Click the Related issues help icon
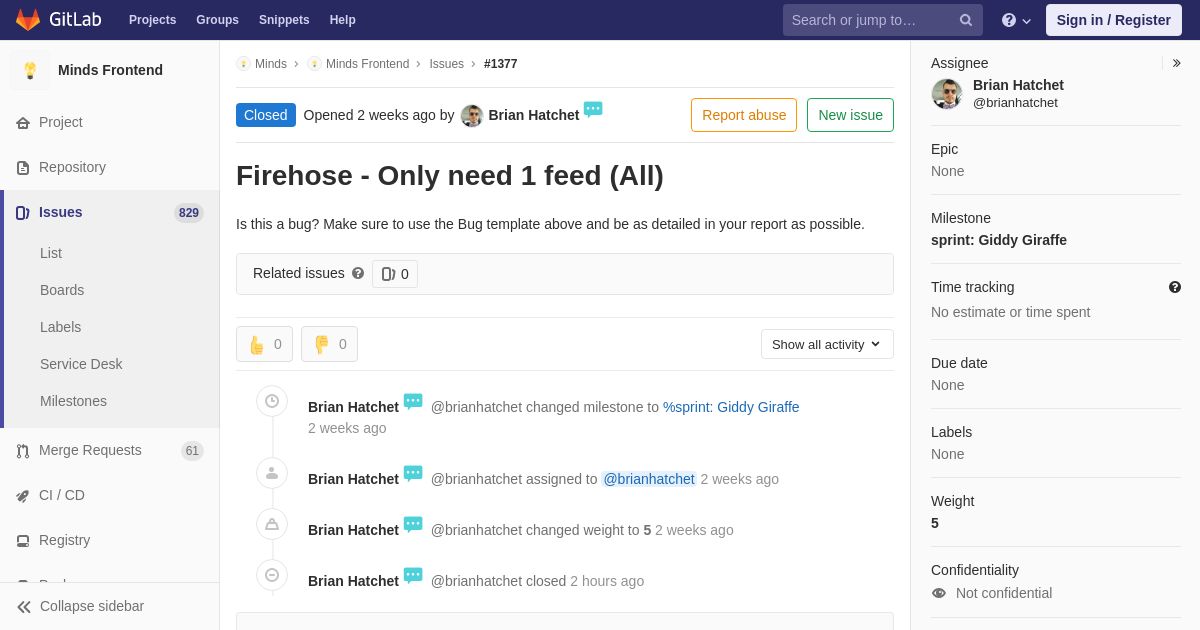The width and height of the screenshot is (1200, 630). (358, 273)
